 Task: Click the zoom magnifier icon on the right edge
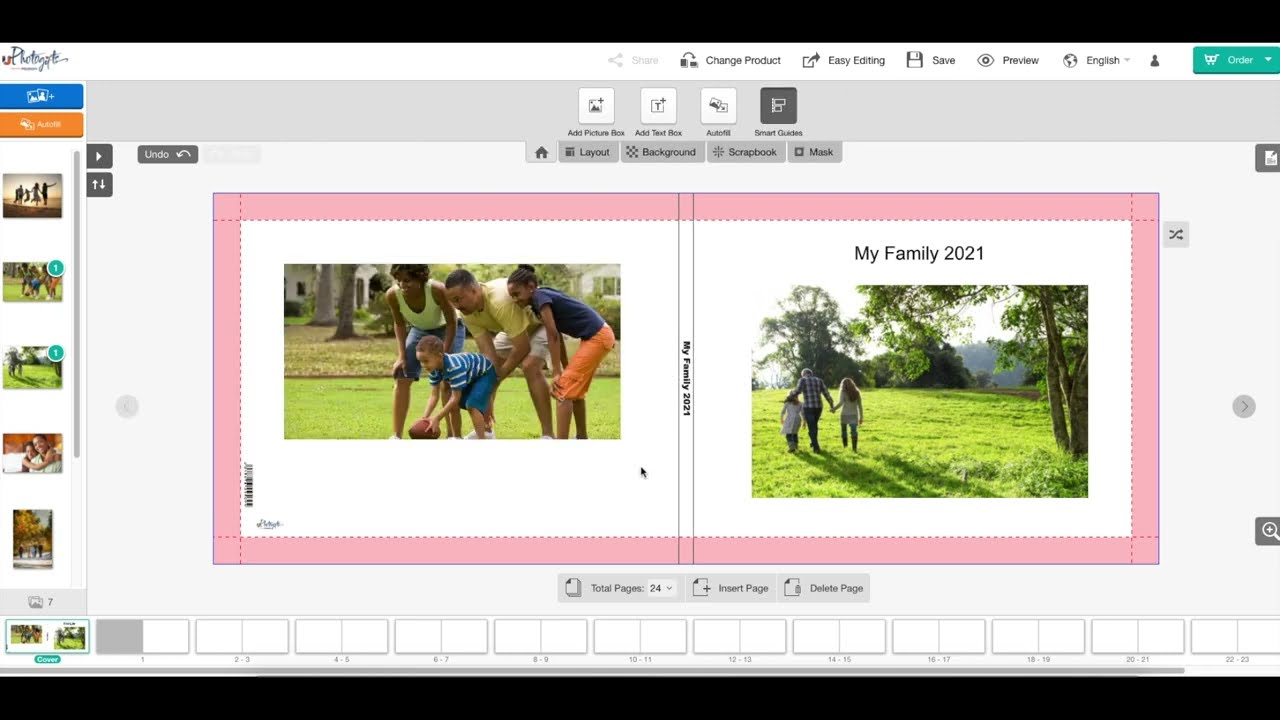point(1268,531)
